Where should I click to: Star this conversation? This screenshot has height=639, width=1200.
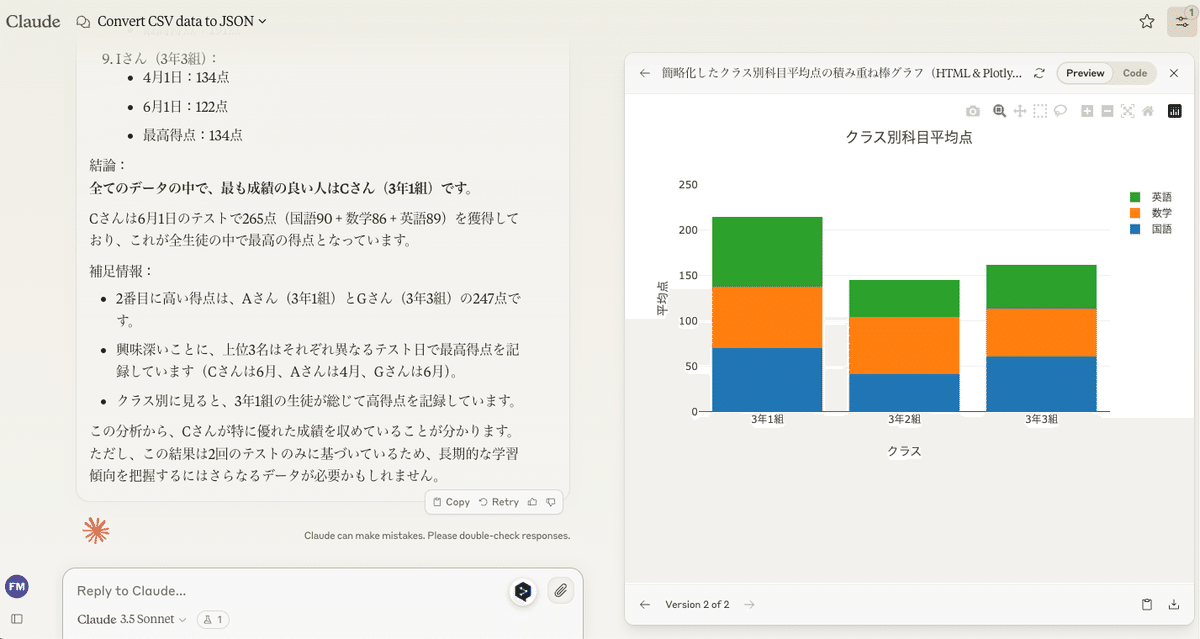[x=1147, y=21]
